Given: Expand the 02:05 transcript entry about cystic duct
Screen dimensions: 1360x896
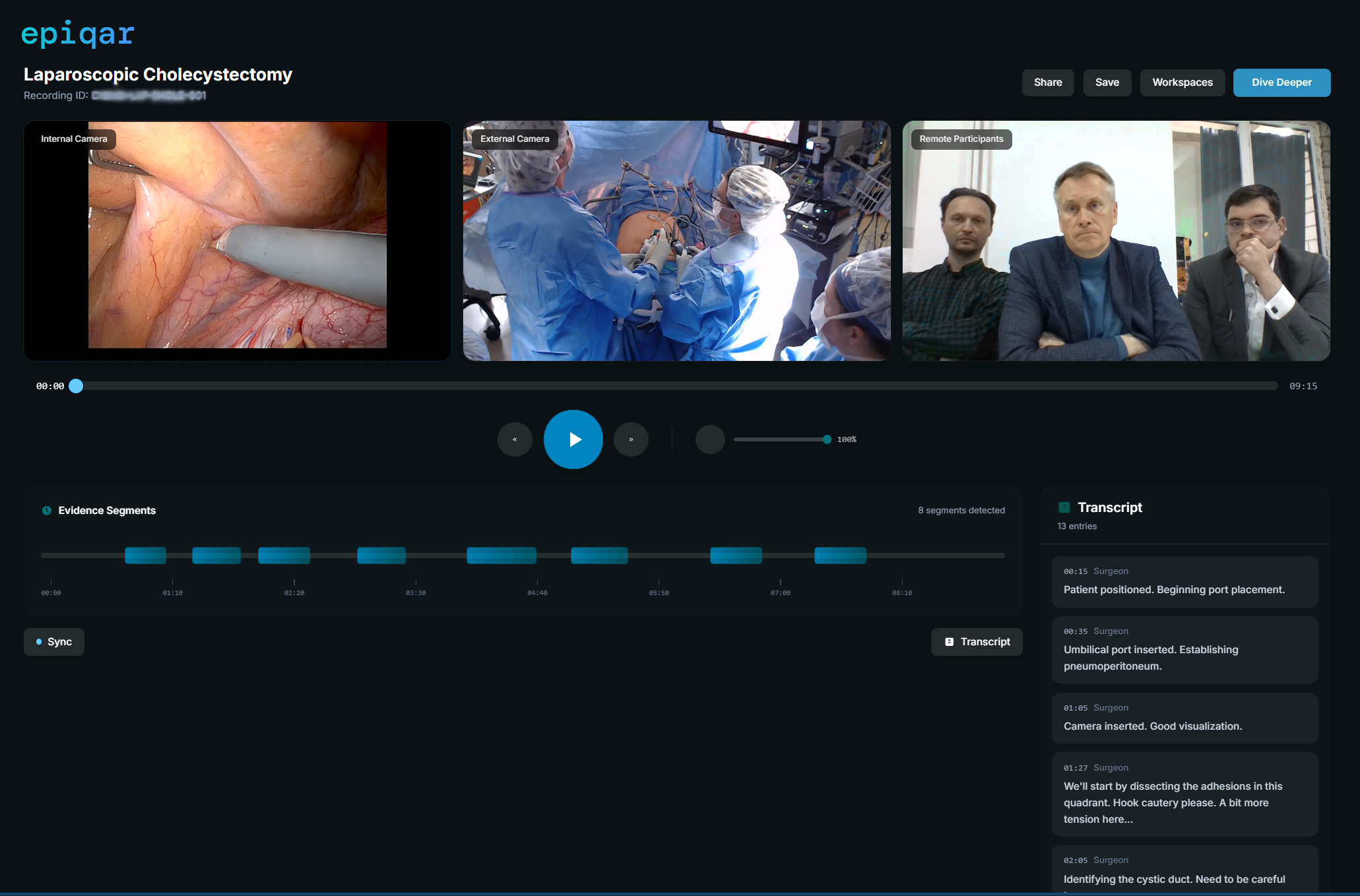Looking at the screenshot, I should click(x=1184, y=871).
